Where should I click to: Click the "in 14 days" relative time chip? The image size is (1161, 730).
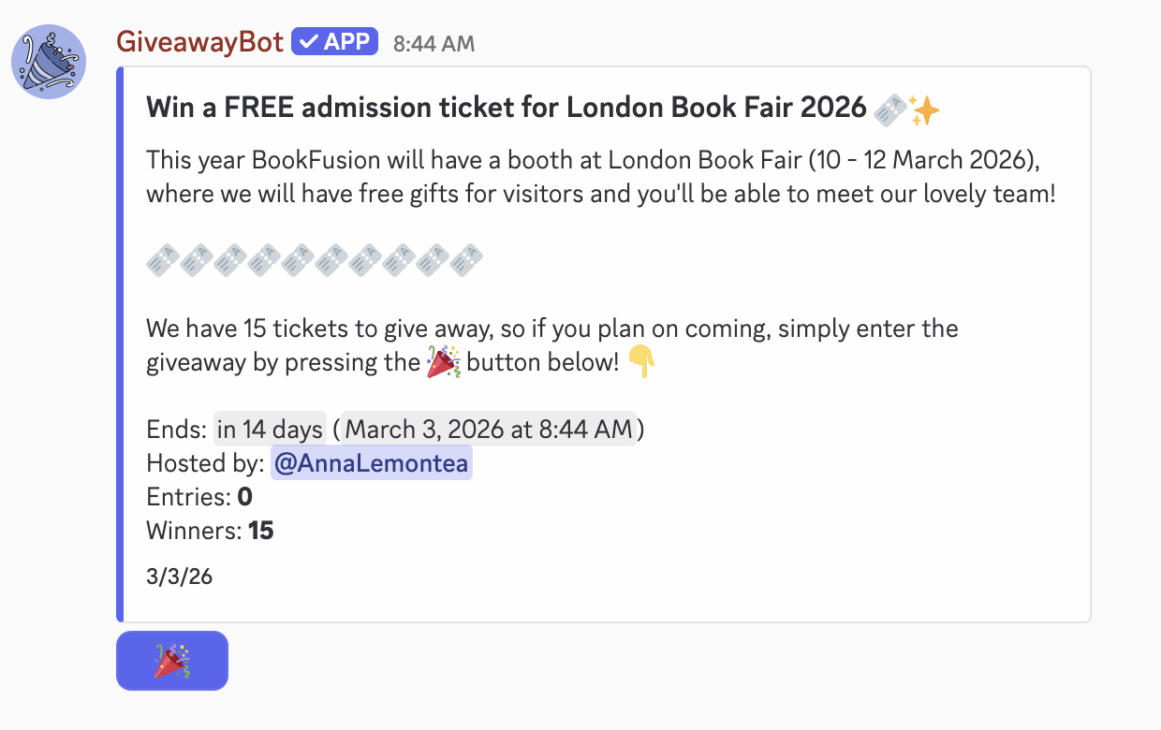point(270,430)
